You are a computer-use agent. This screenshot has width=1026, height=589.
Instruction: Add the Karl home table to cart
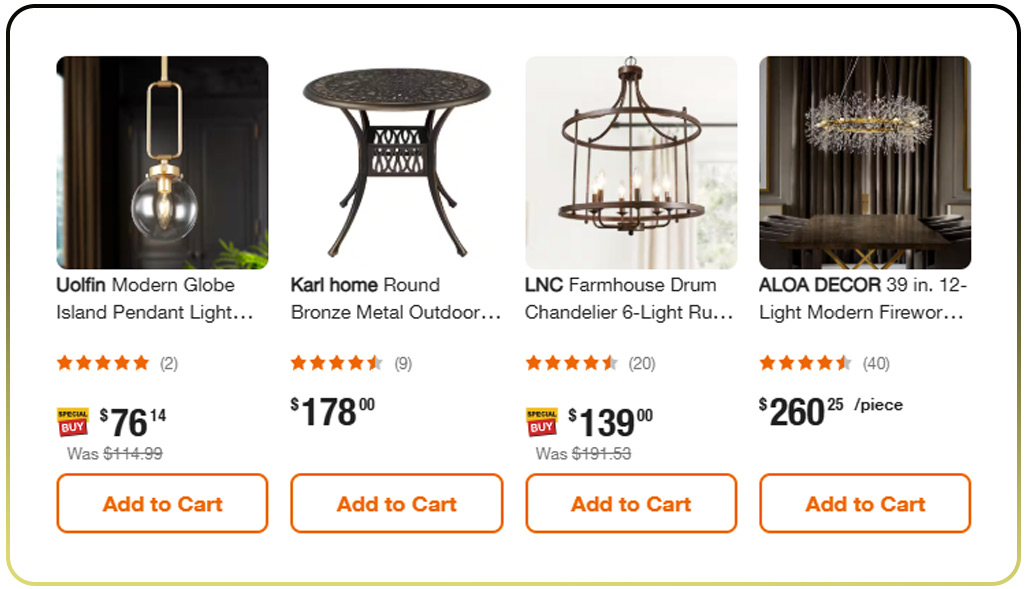[396, 503]
